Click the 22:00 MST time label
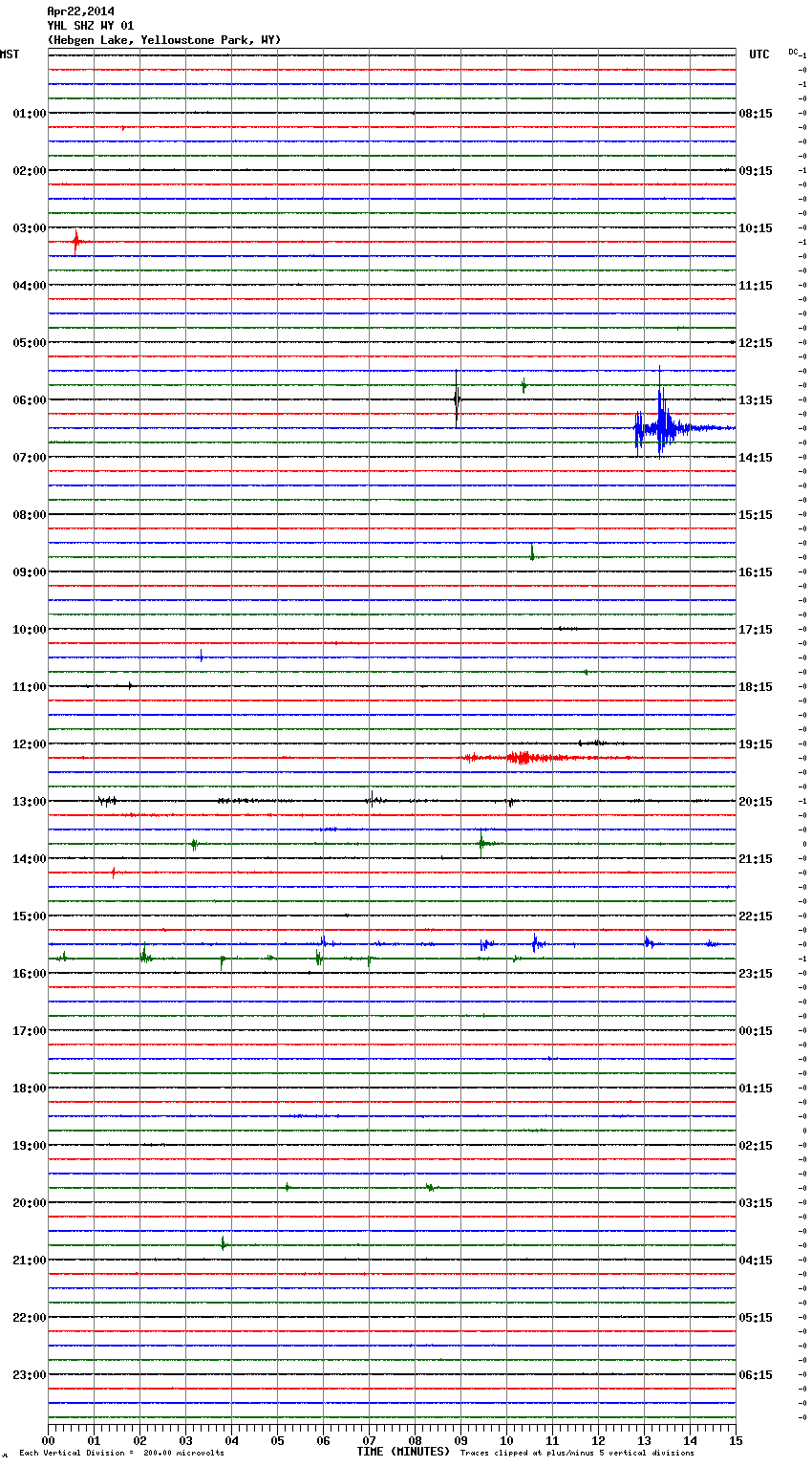The image size is (812, 1466). [30, 1318]
